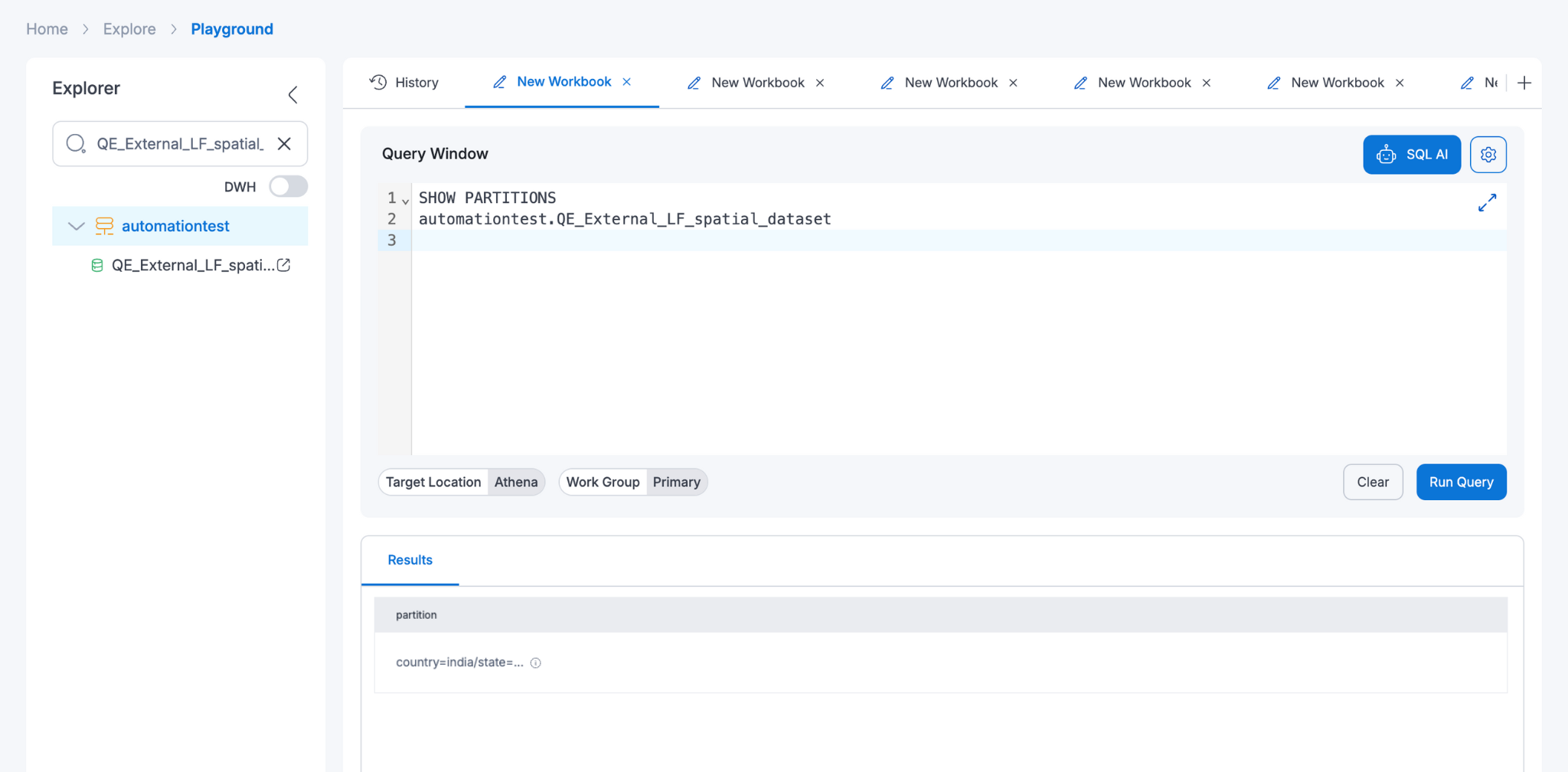This screenshot has height=772, width=1568.
Task: Clear the query editor contents
Action: click(x=1373, y=482)
